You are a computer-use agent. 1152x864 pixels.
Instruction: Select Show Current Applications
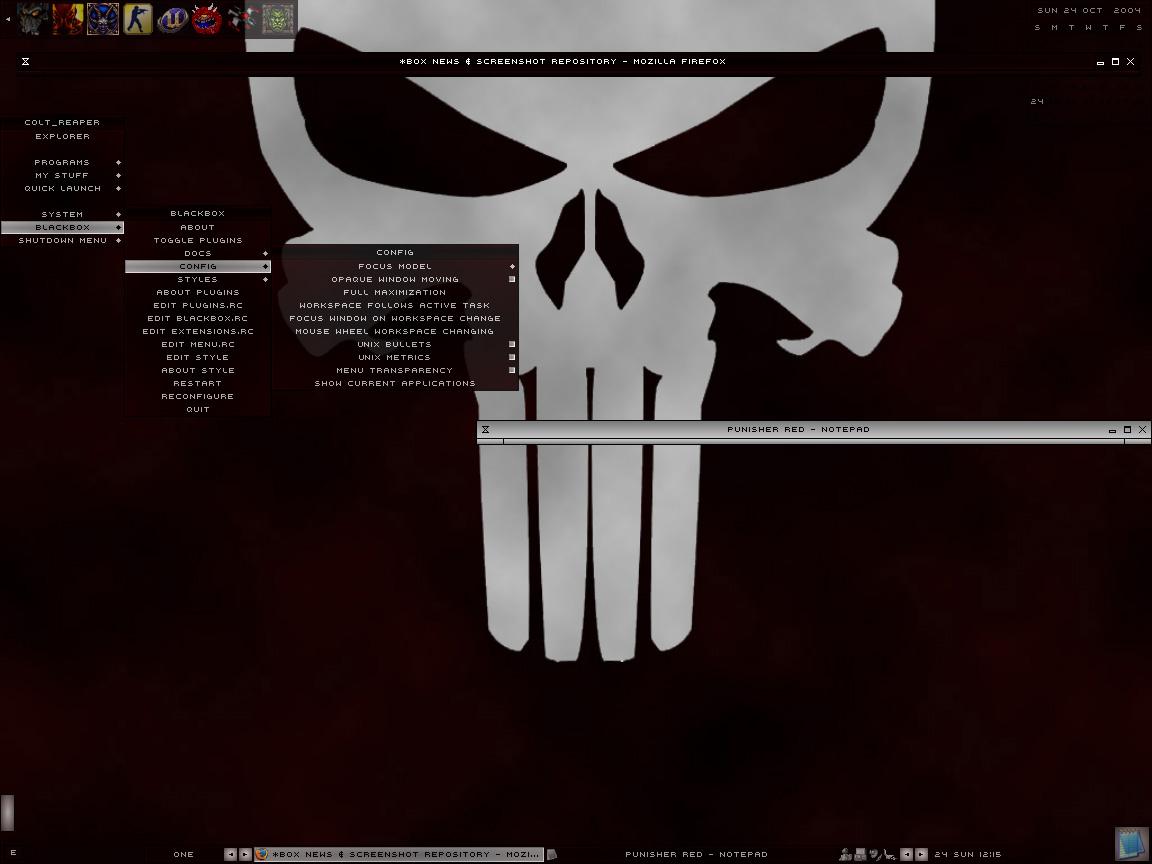click(395, 384)
